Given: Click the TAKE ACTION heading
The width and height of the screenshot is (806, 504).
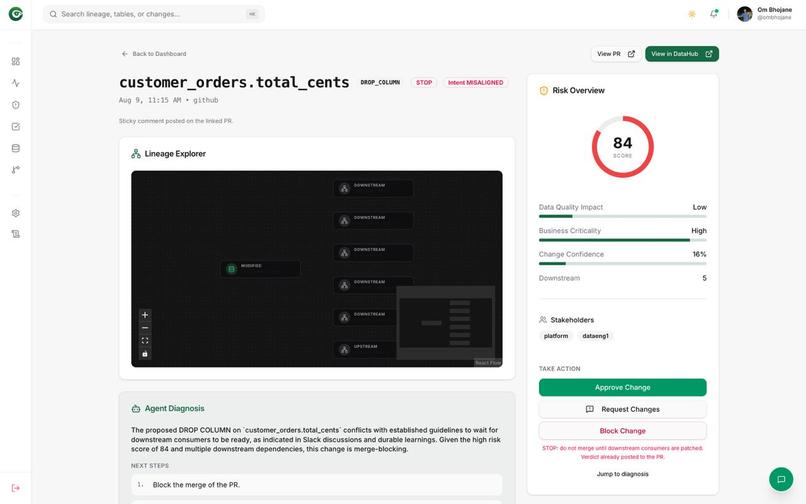Looking at the screenshot, I should pos(559,369).
